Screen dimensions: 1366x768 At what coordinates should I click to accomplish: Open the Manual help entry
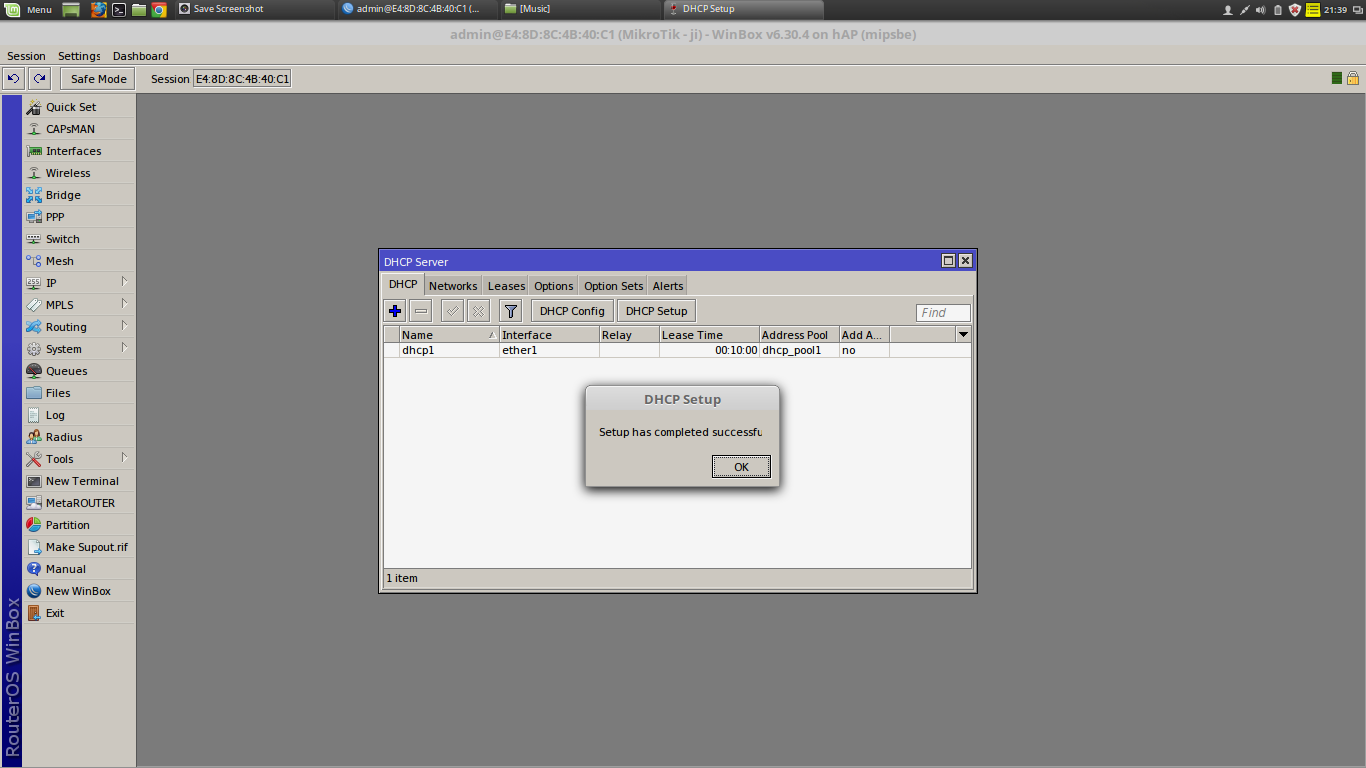pyautogui.click(x=79, y=569)
